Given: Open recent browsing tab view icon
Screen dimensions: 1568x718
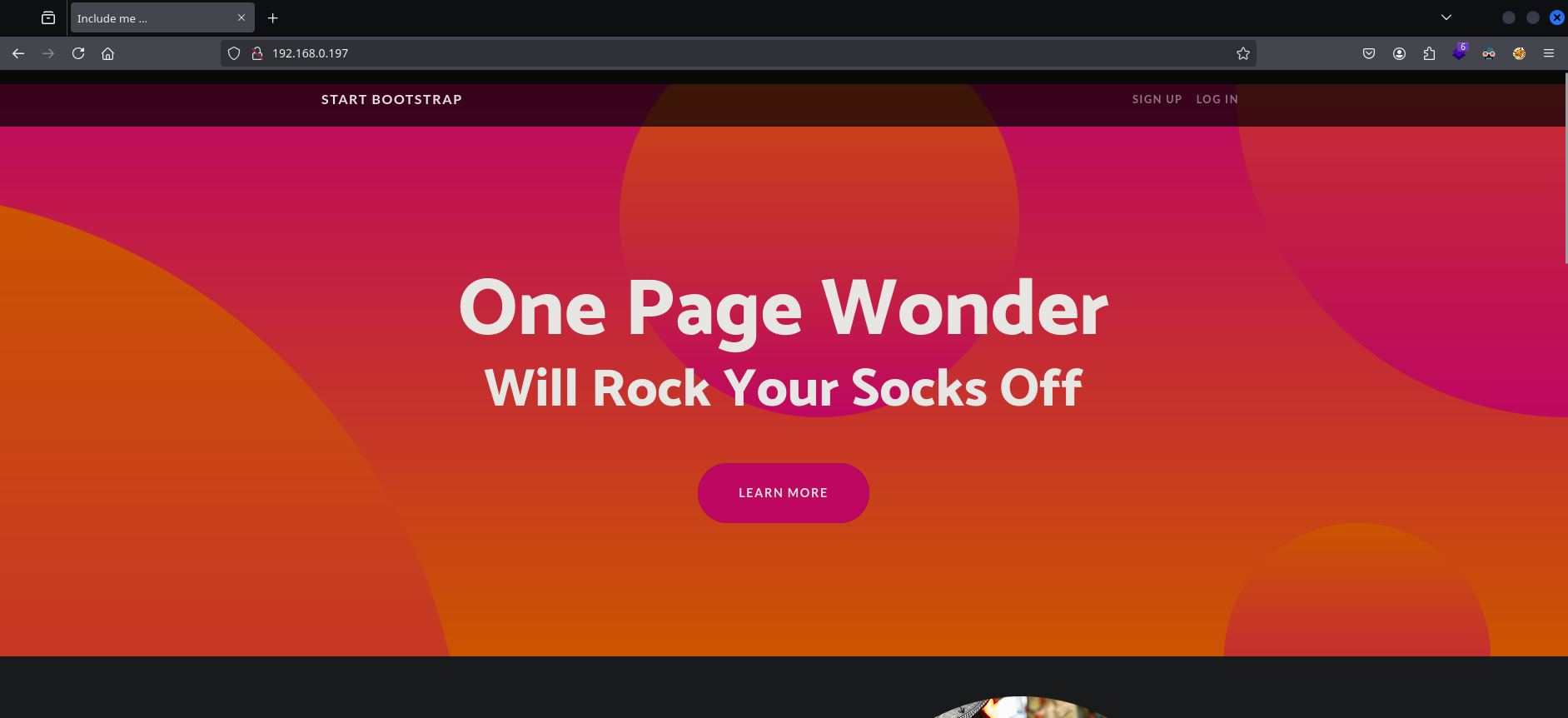Looking at the screenshot, I should pyautogui.click(x=48, y=17).
